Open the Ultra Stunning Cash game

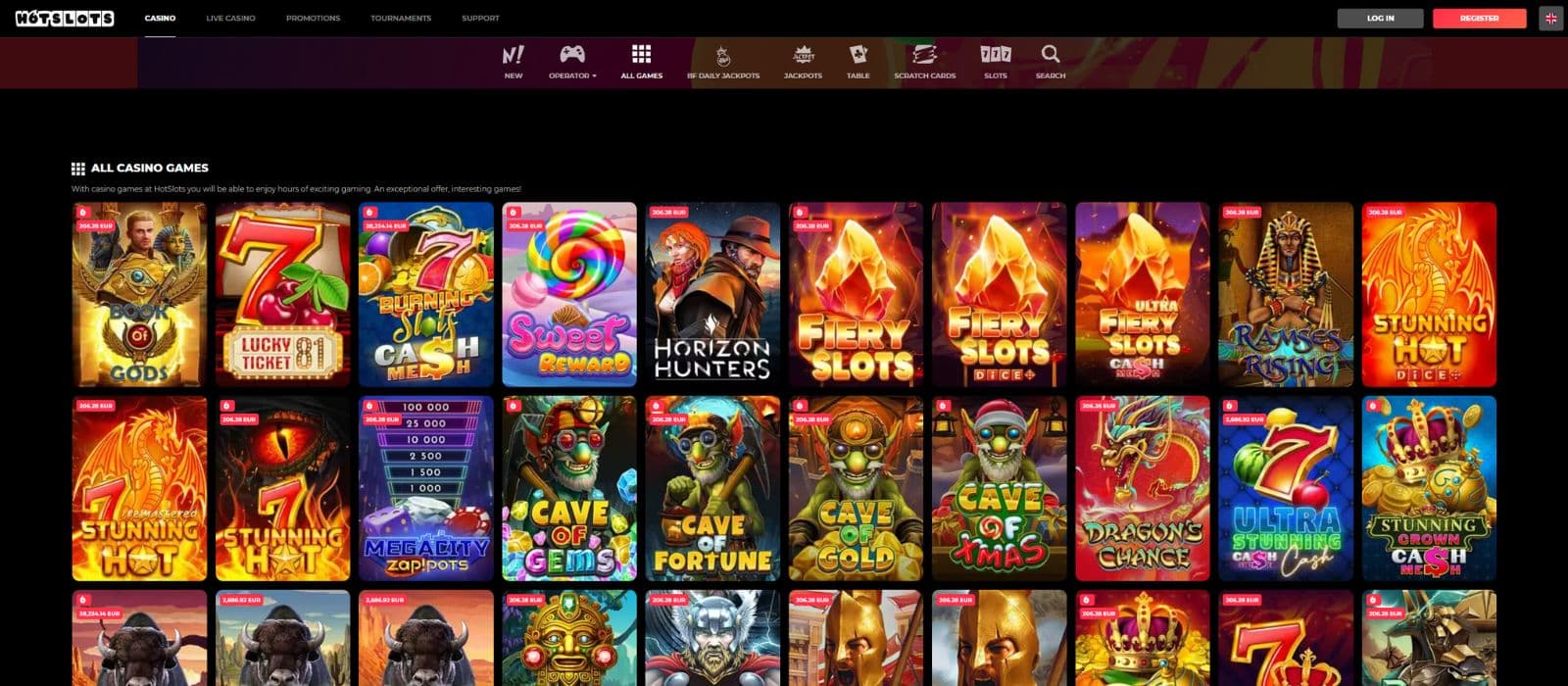point(1286,488)
